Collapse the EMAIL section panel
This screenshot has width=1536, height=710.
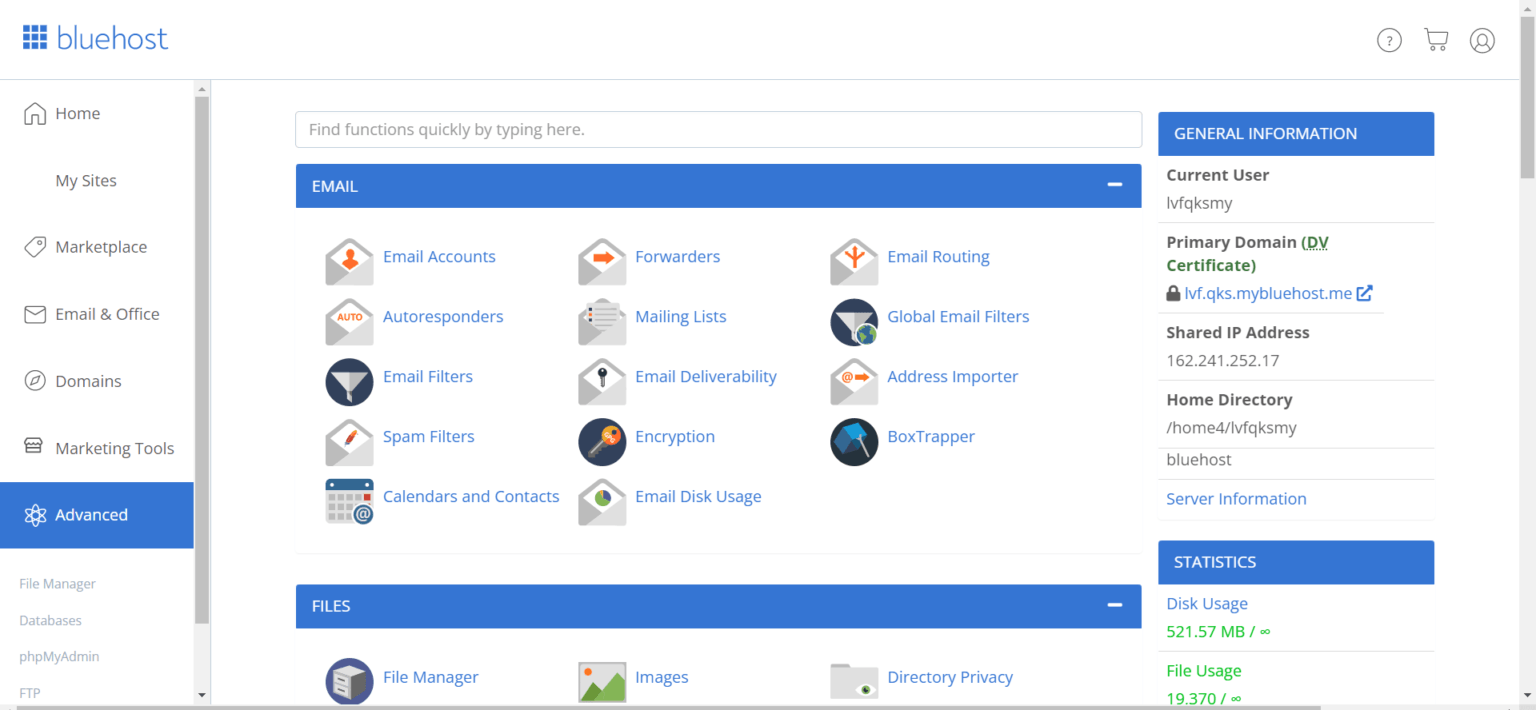(1113, 185)
